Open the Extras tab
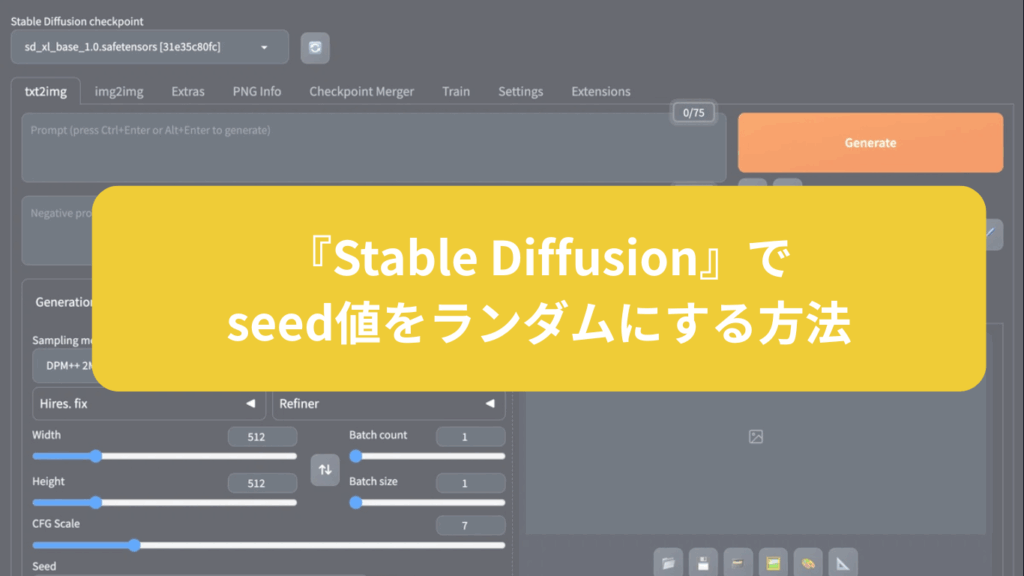Image resolution: width=1024 pixels, height=576 pixels. (188, 91)
